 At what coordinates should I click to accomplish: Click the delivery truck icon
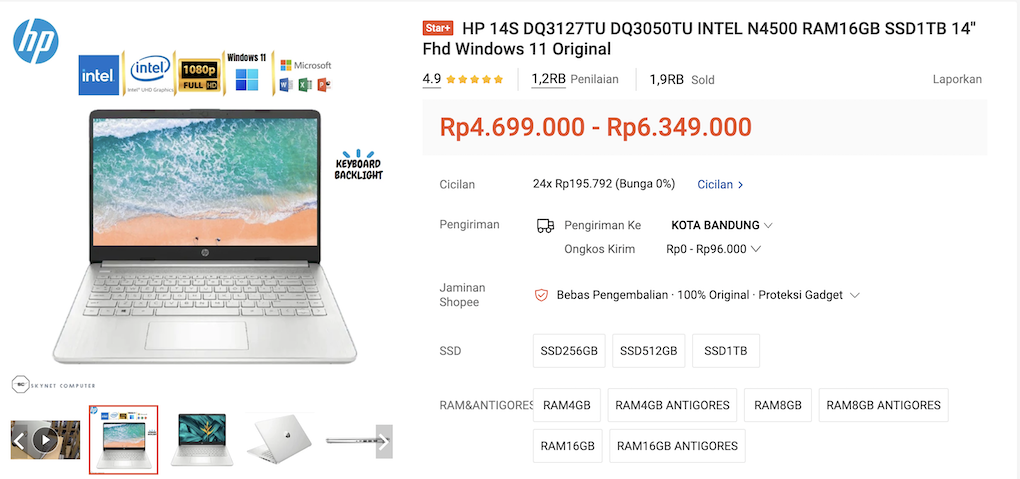point(545,226)
